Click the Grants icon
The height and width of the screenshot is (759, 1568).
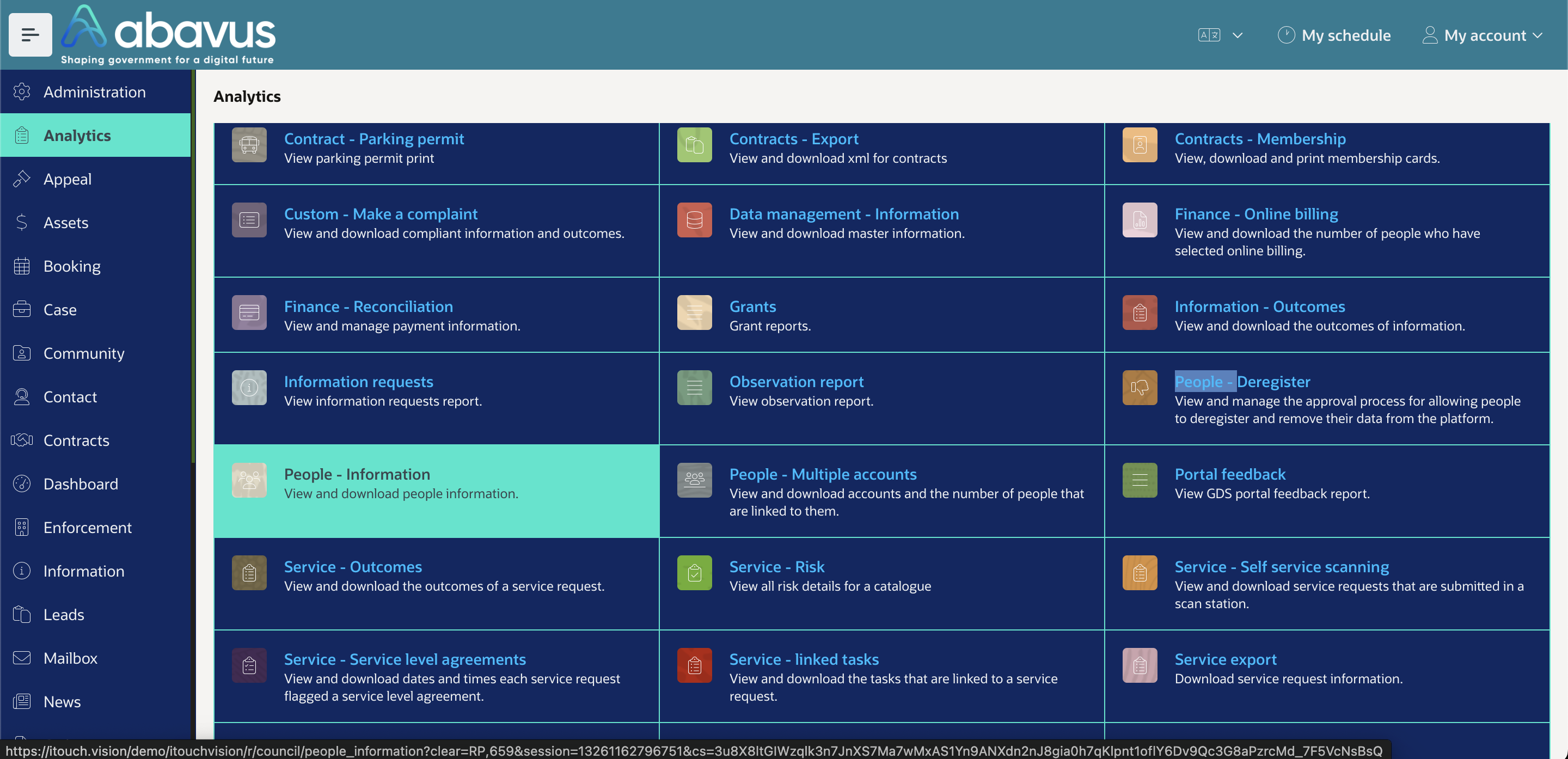point(695,312)
